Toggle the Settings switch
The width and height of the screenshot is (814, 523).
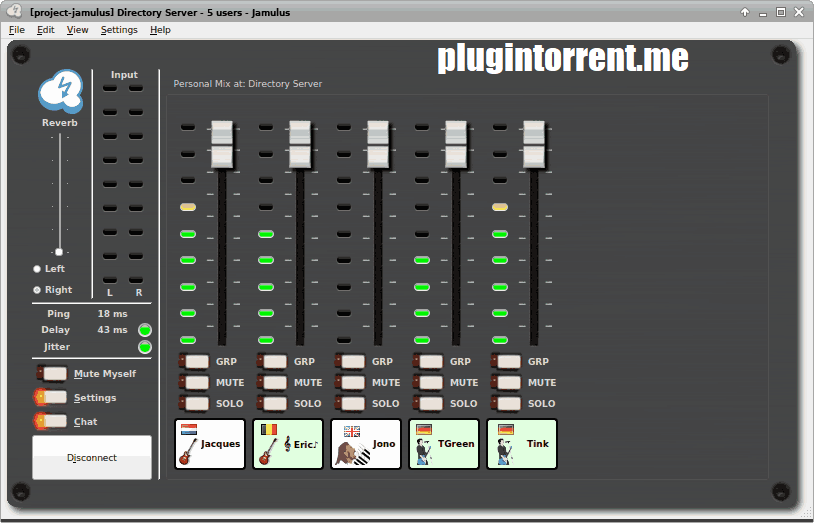tap(50, 397)
